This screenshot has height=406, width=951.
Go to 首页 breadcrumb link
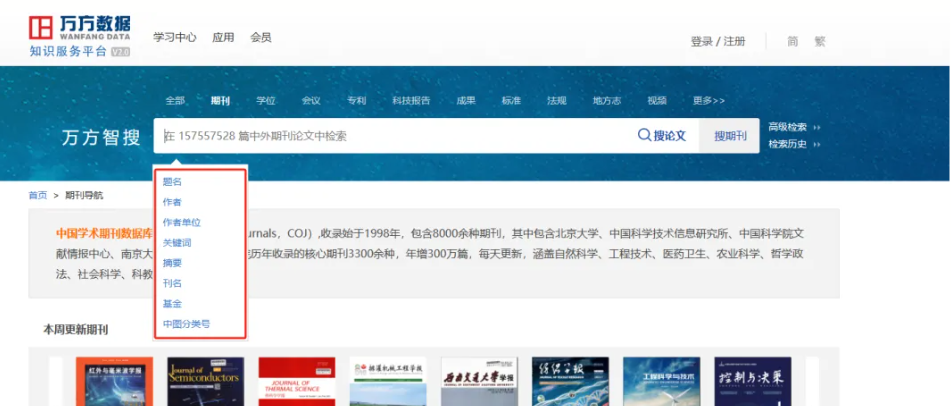click(x=38, y=195)
